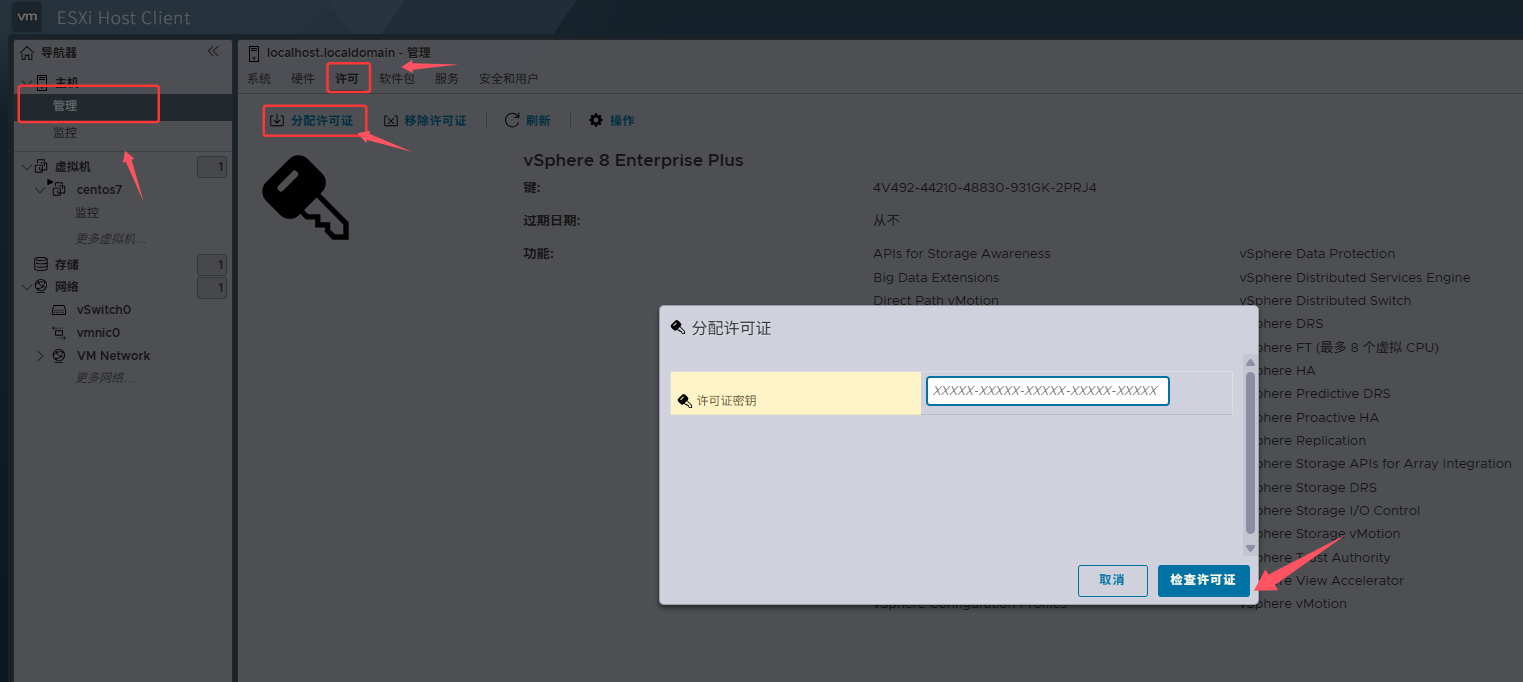
Task: Expand the VM Network tree node
Action: [x=40, y=356]
